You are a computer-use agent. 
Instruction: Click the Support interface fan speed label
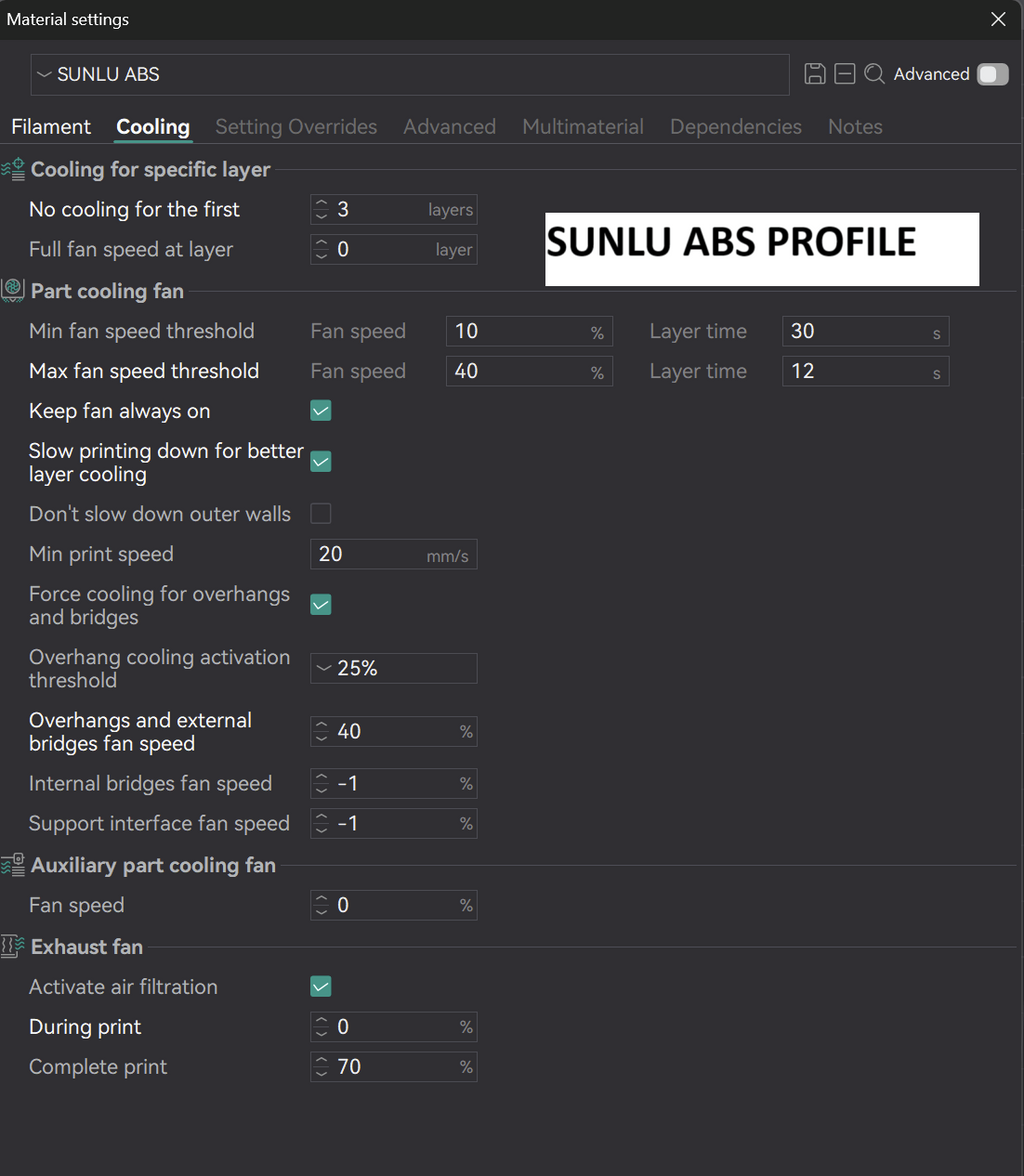(159, 823)
